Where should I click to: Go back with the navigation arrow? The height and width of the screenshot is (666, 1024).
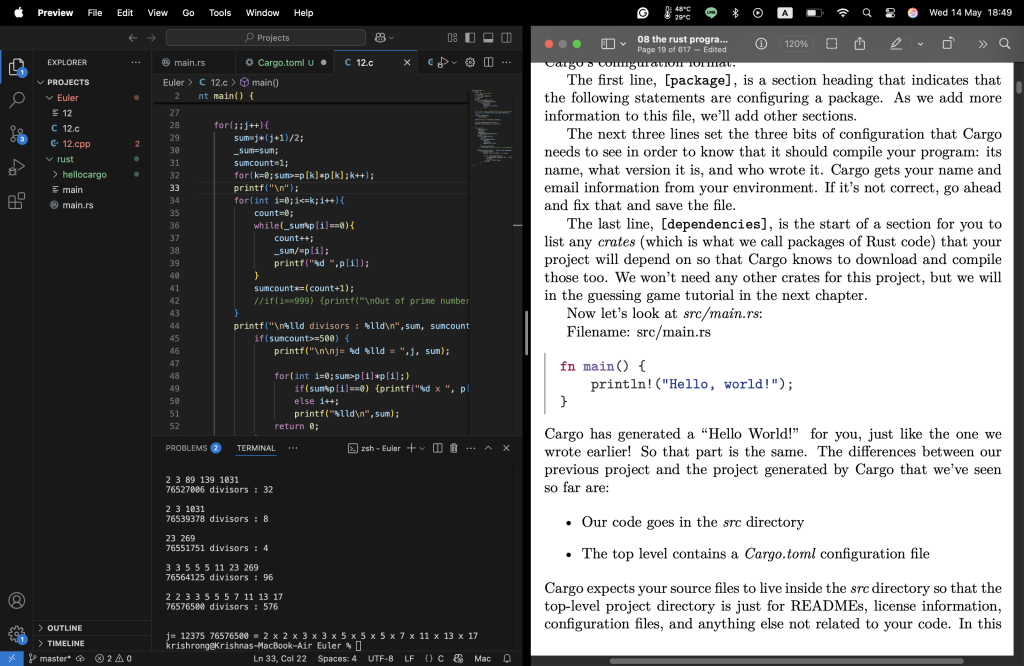coord(133,38)
